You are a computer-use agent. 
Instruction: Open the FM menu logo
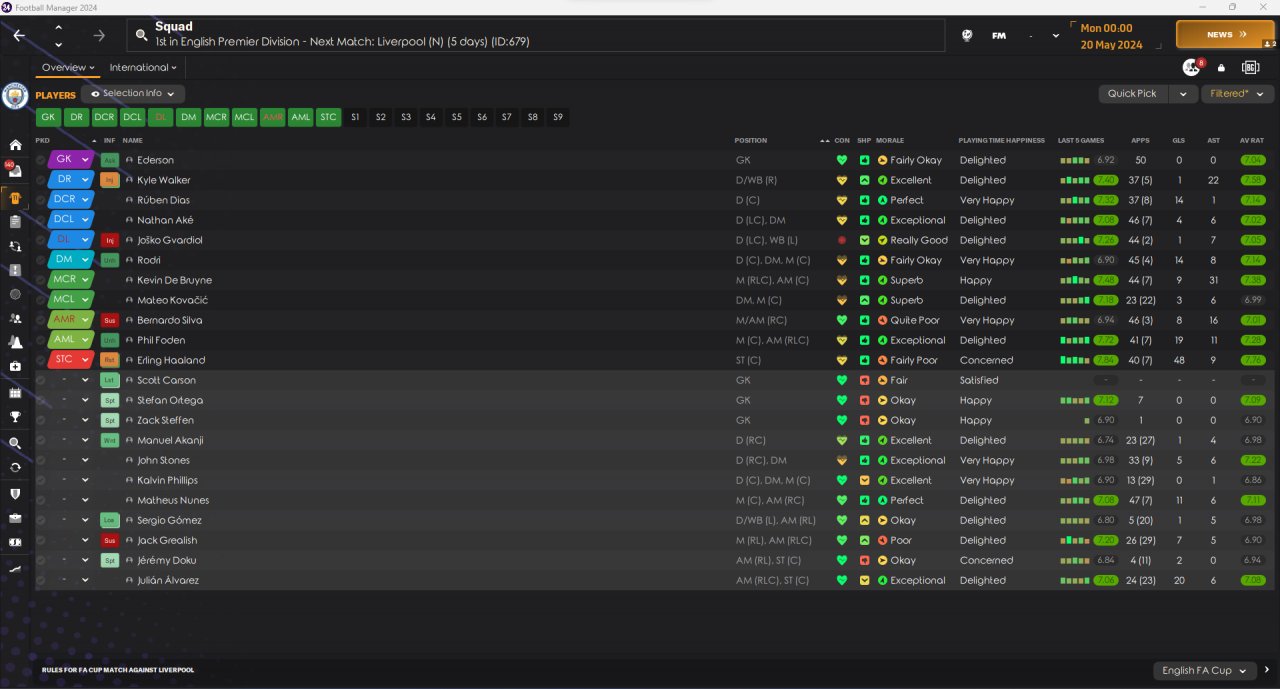pyautogui.click(x=999, y=35)
